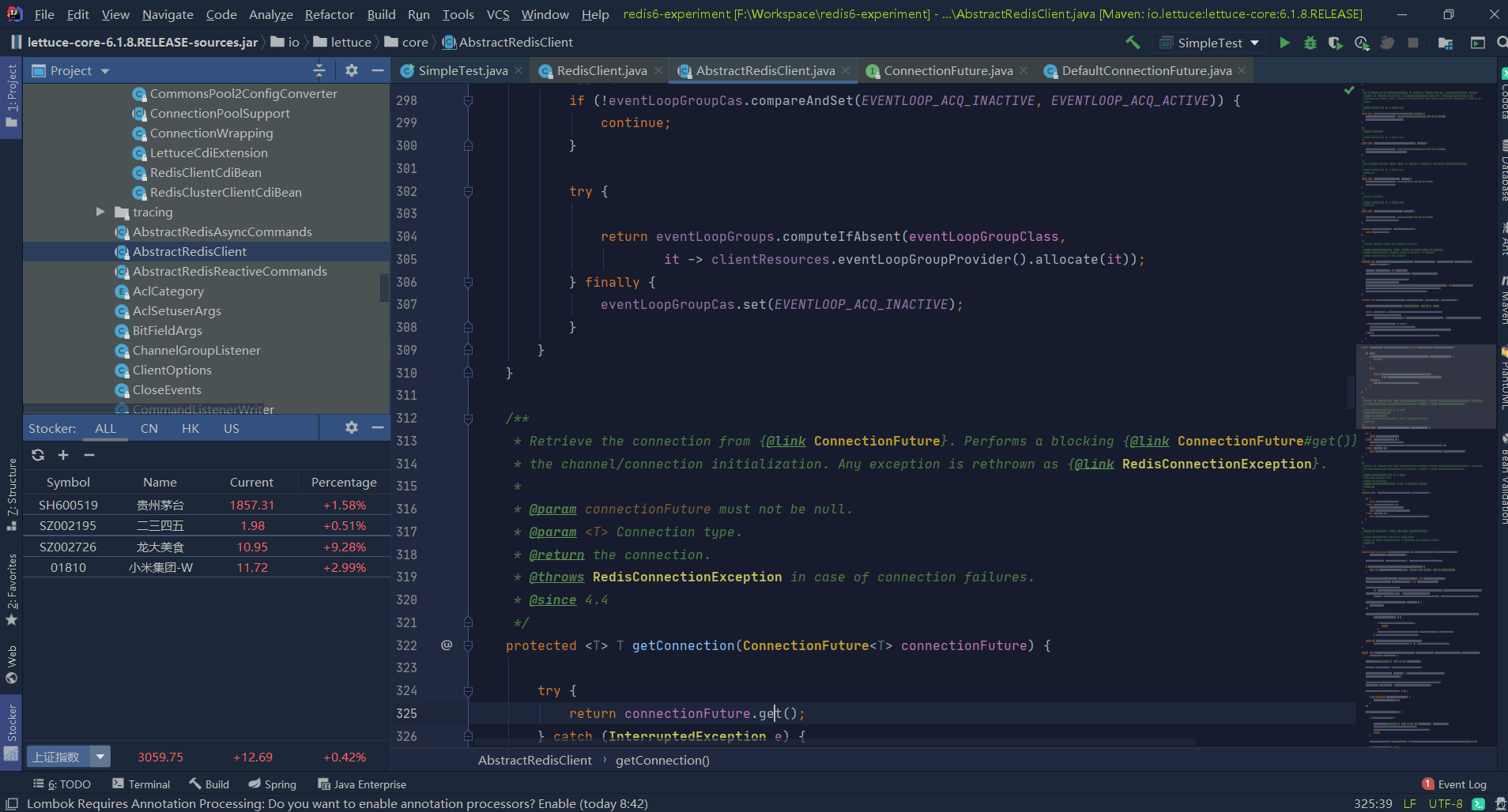Click the @ gutter icon on line 322

(447, 645)
